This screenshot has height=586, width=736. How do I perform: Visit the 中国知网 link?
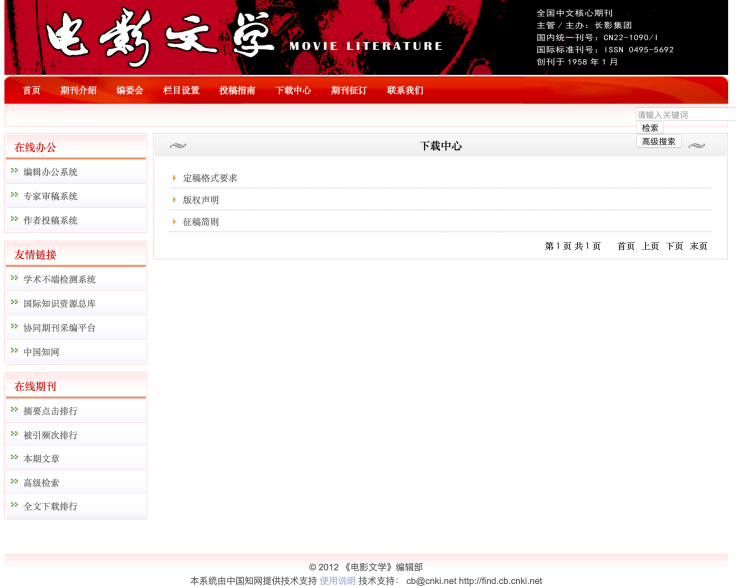pos(41,352)
